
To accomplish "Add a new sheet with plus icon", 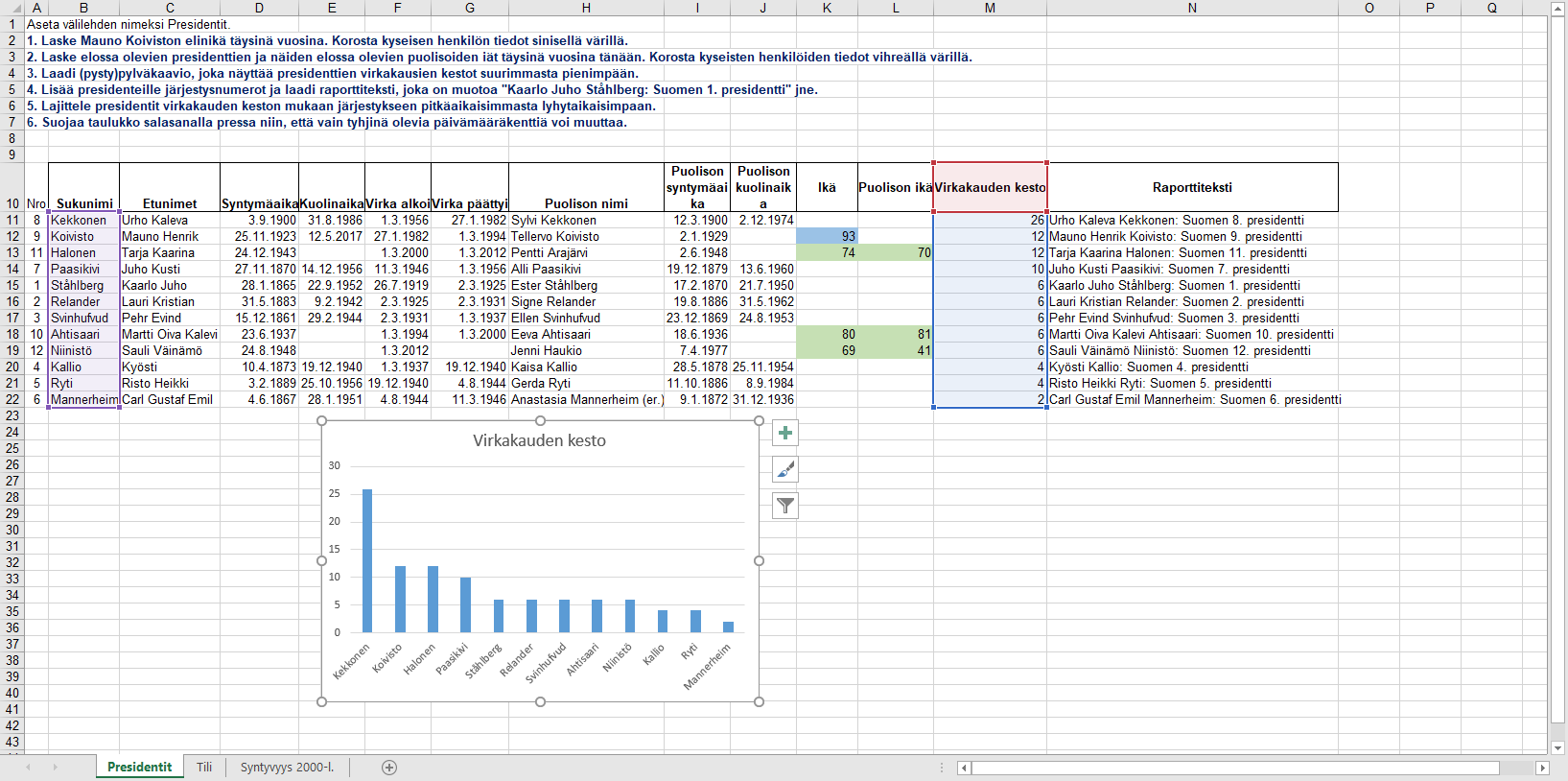I will (x=389, y=768).
